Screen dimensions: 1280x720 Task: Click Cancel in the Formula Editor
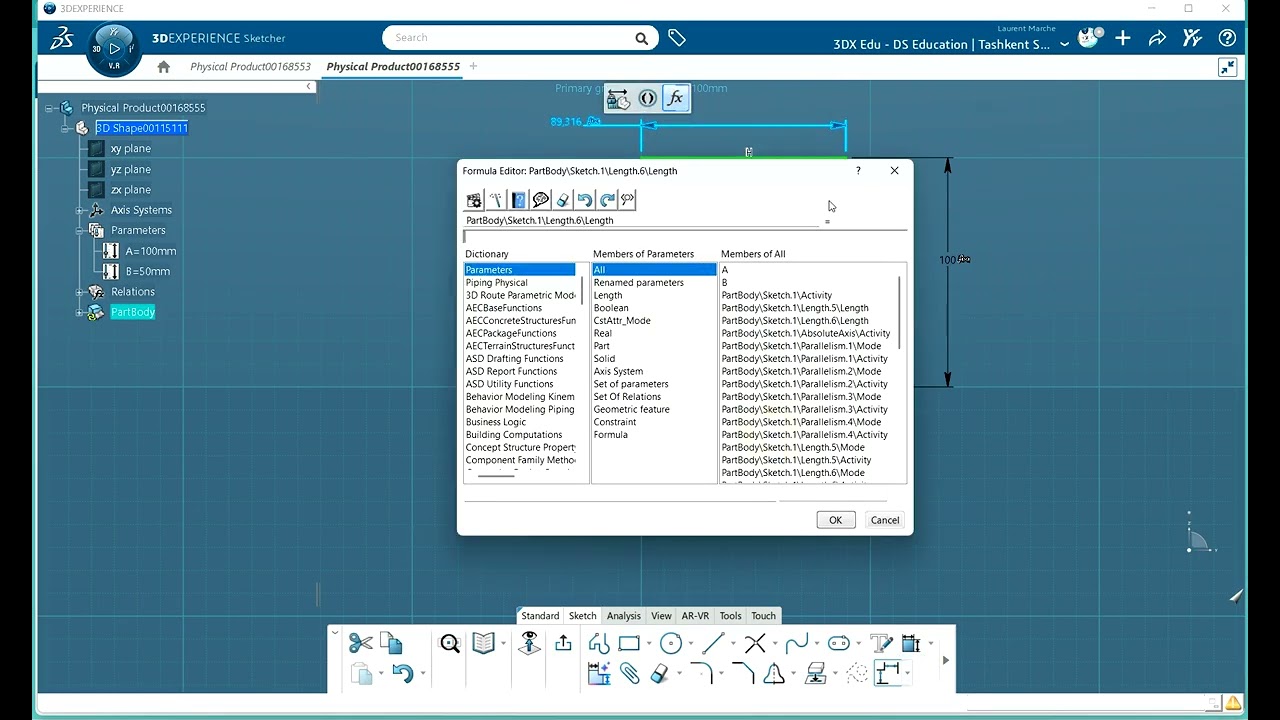tap(885, 520)
